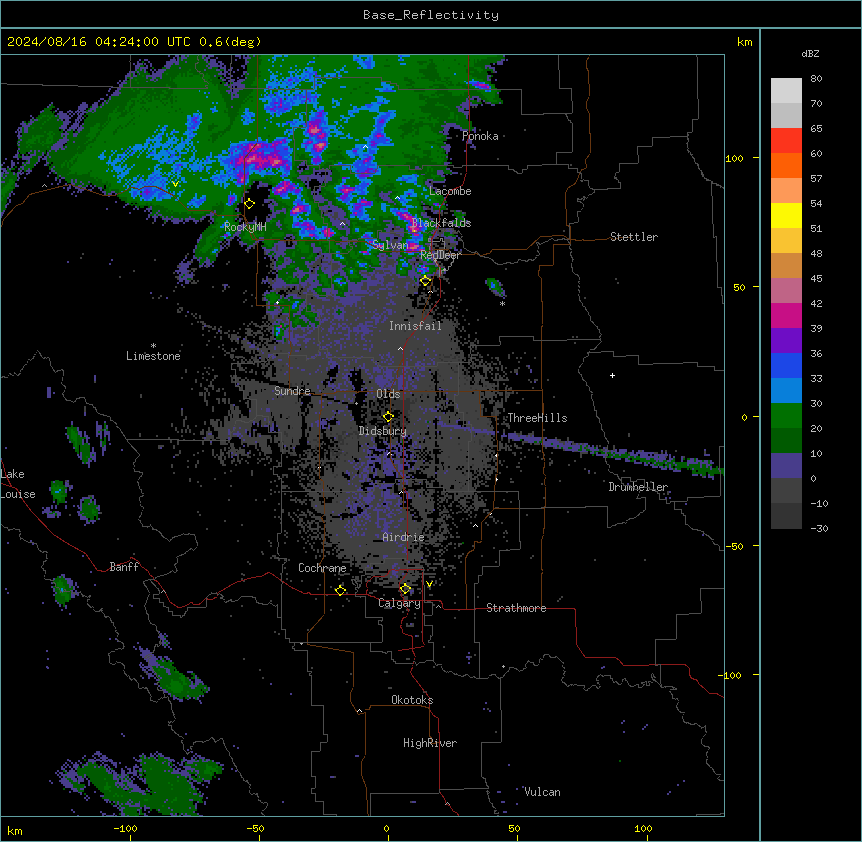This screenshot has width=862, height=842.
Task: Select the bright orange swatch below red in legend
Action: [x=786, y=165]
